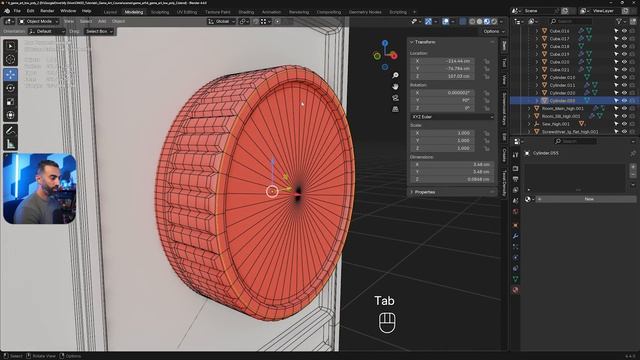Click the hand pan viewport icon
Screen dimensions: 640x360
coord(395,87)
